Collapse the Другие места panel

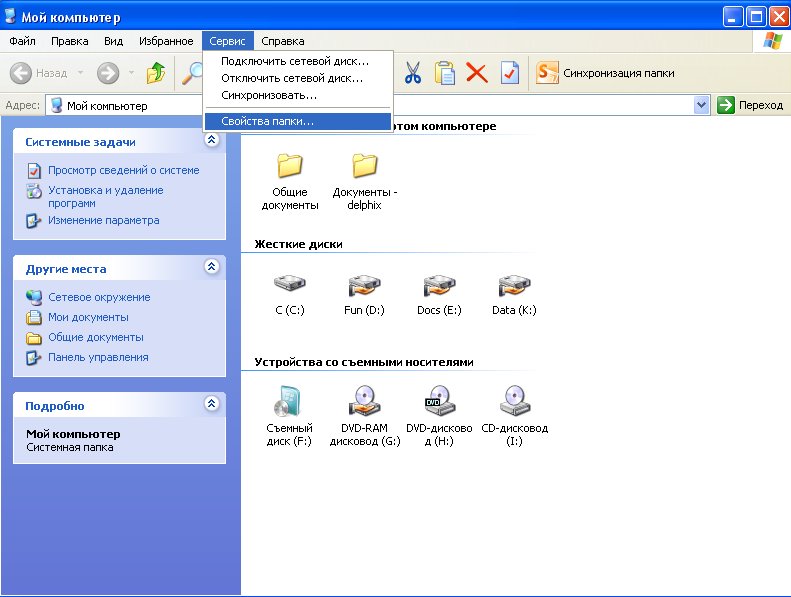coord(211,267)
